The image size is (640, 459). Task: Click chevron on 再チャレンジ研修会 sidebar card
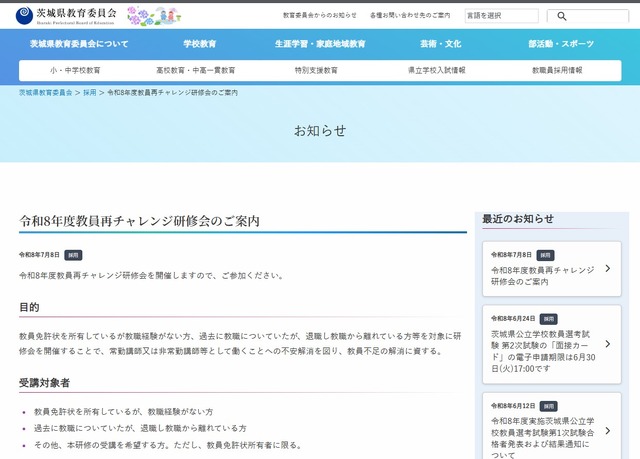[608, 268]
